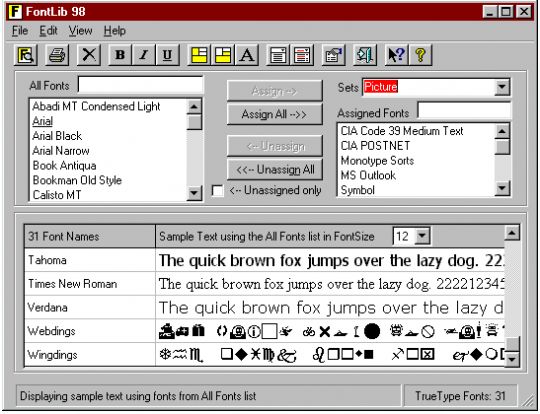Click the TrueType Fonts: 31 status panel
This screenshot has height=414, width=540.
460,396
